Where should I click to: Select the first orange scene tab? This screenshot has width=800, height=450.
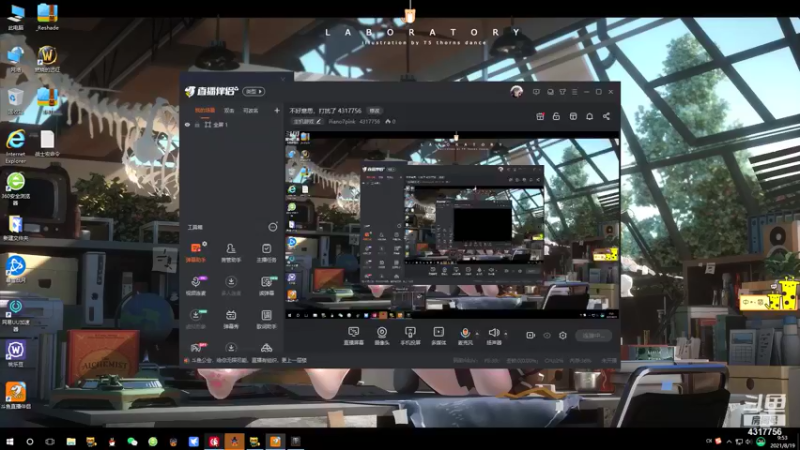(205, 110)
